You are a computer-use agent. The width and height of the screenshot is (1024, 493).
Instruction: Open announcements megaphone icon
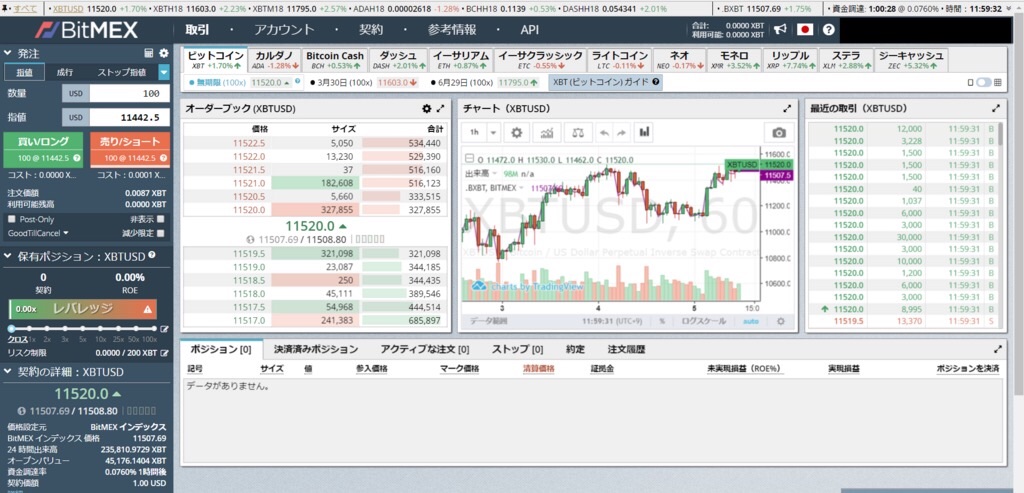click(x=780, y=29)
